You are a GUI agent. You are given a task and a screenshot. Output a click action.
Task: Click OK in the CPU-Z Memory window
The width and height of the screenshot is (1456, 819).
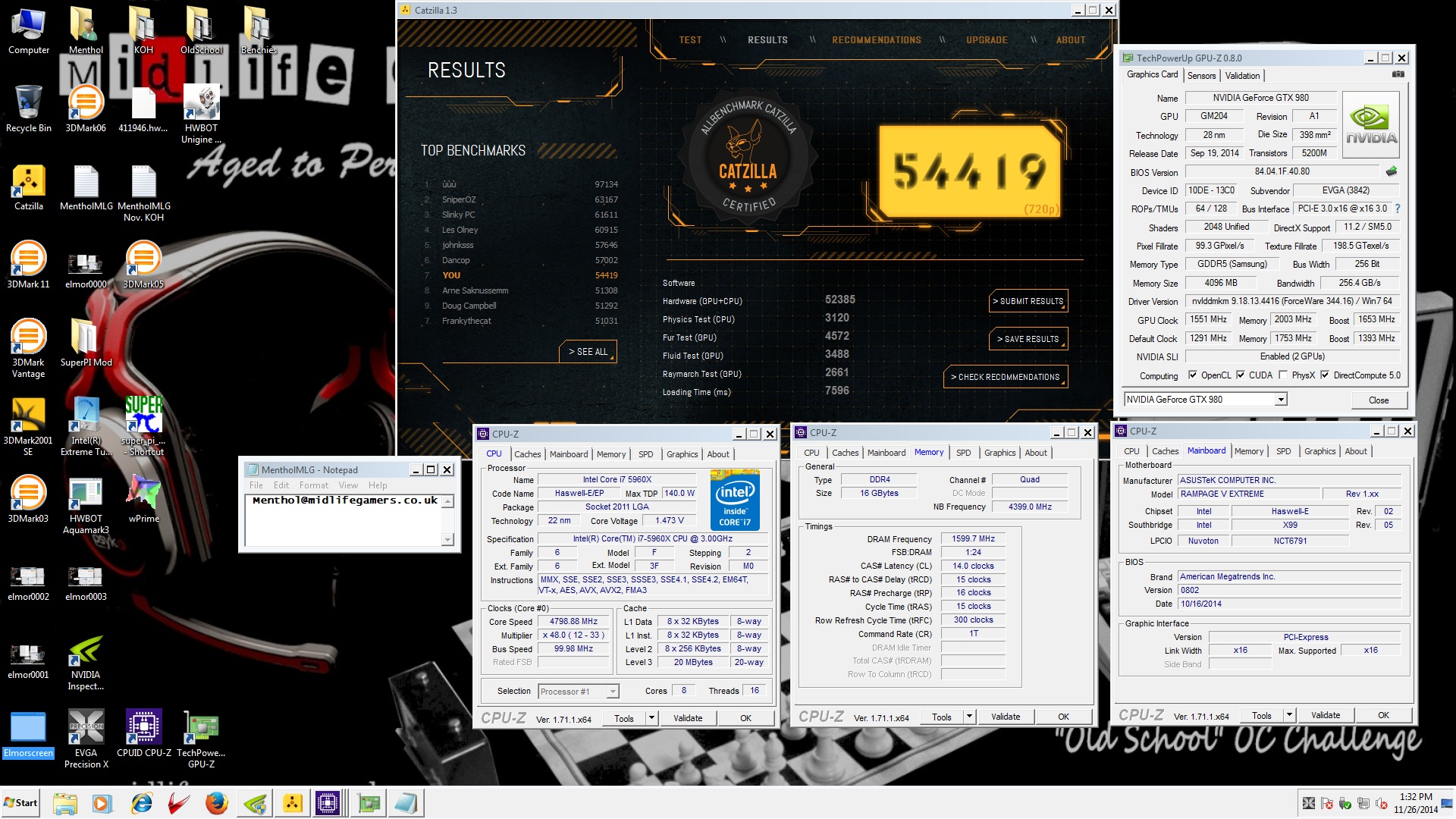[x=1063, y=717]
